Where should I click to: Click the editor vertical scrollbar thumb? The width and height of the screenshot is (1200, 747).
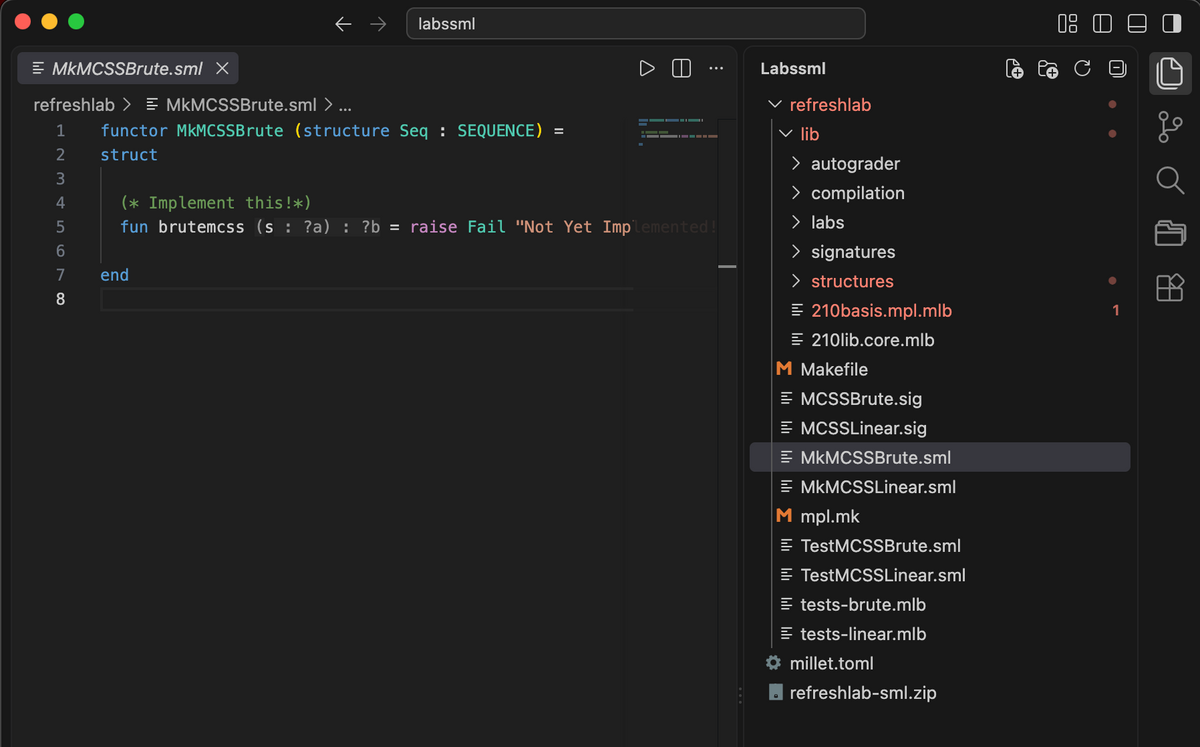pos(727,267)
